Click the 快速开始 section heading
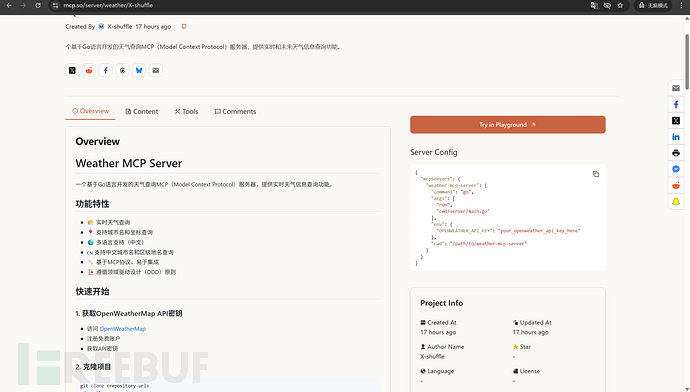The width and height of the screenshot is (690, 392). pyautogui.click(x=92, y=291)
